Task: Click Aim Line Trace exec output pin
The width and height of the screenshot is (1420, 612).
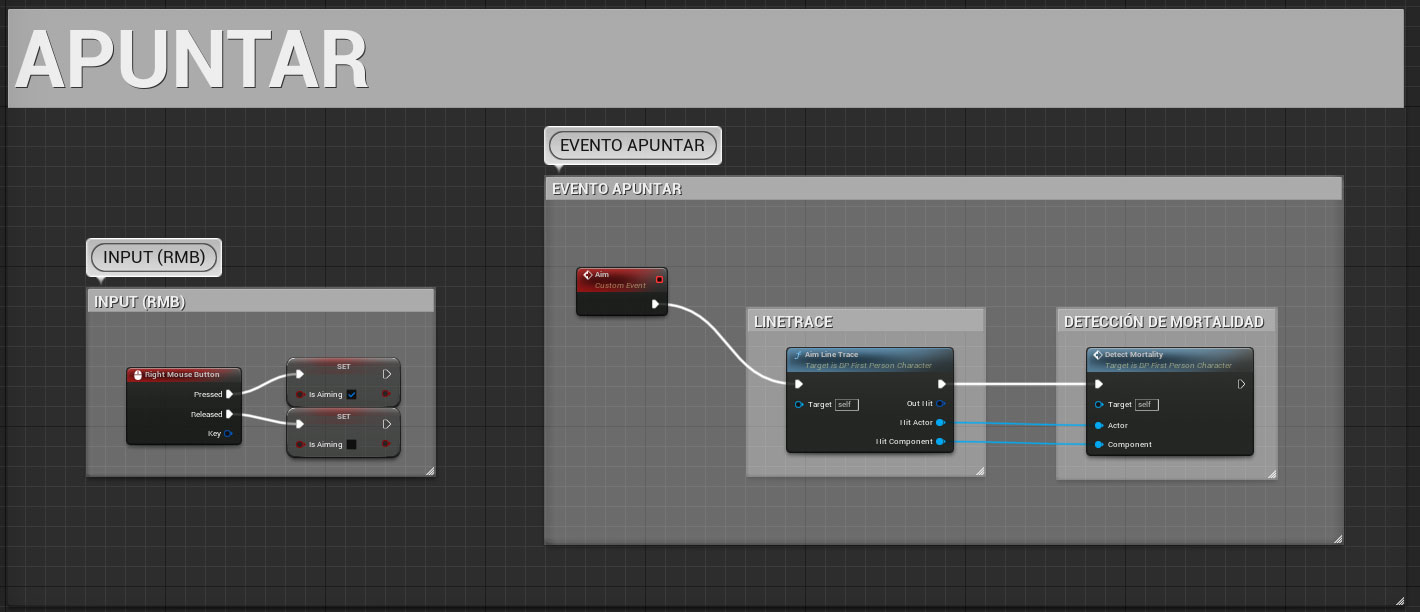Action: click(x=941, y=384)
